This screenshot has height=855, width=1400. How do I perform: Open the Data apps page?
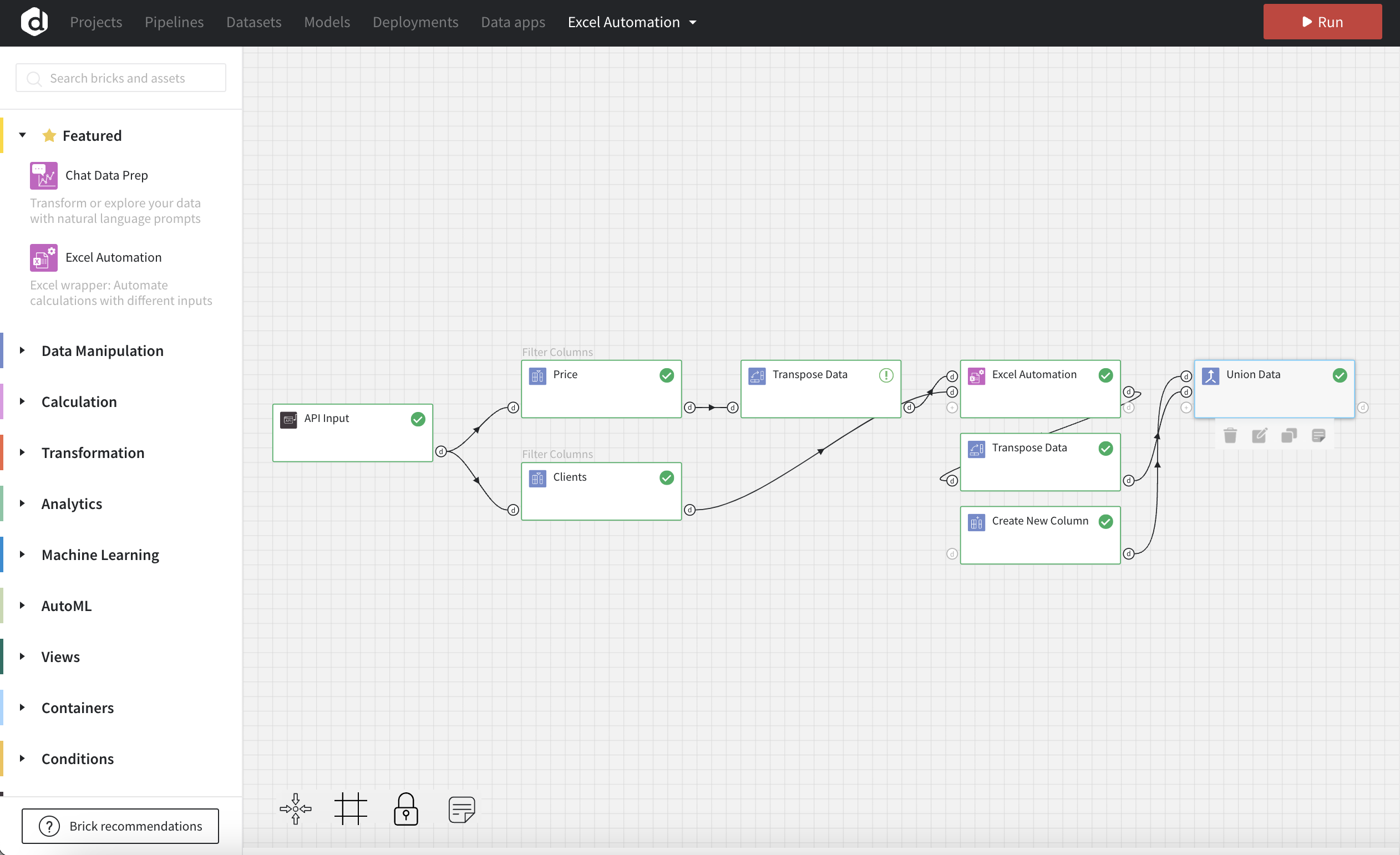click(x=513, y=22)
